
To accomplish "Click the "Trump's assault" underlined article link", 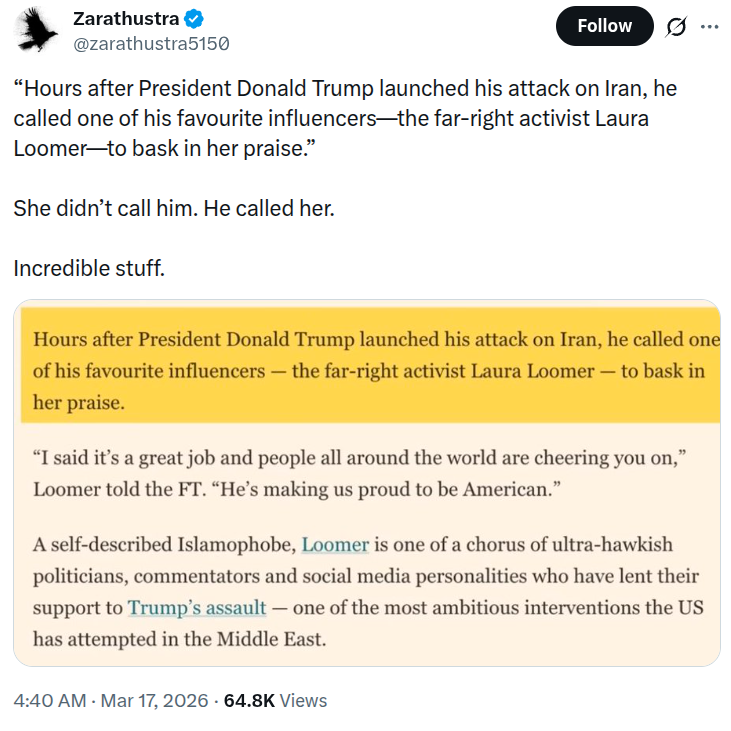I will 197,607.
